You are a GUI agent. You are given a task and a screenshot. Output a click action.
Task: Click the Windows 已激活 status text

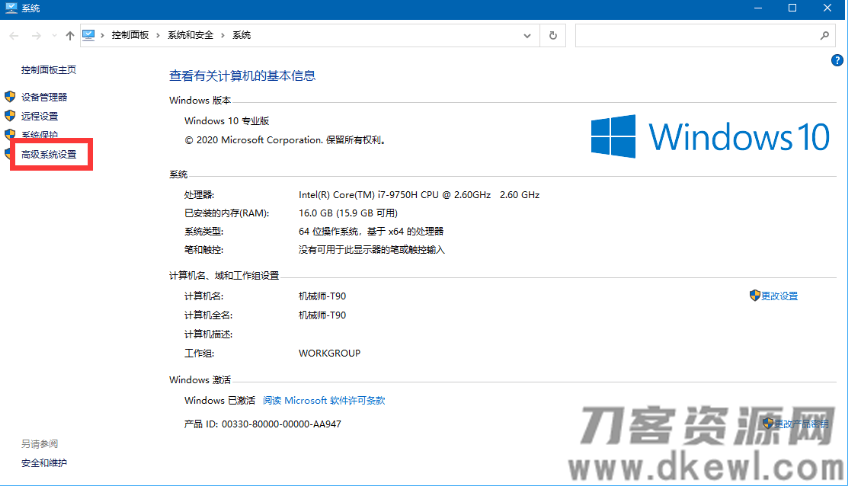pyautogui.click(x=220, y=401)
